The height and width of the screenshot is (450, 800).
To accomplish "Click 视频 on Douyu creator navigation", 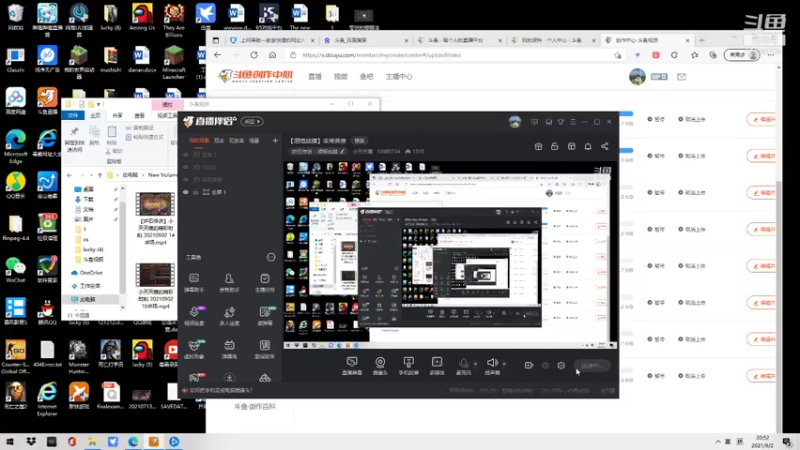I will pos(340,77).
